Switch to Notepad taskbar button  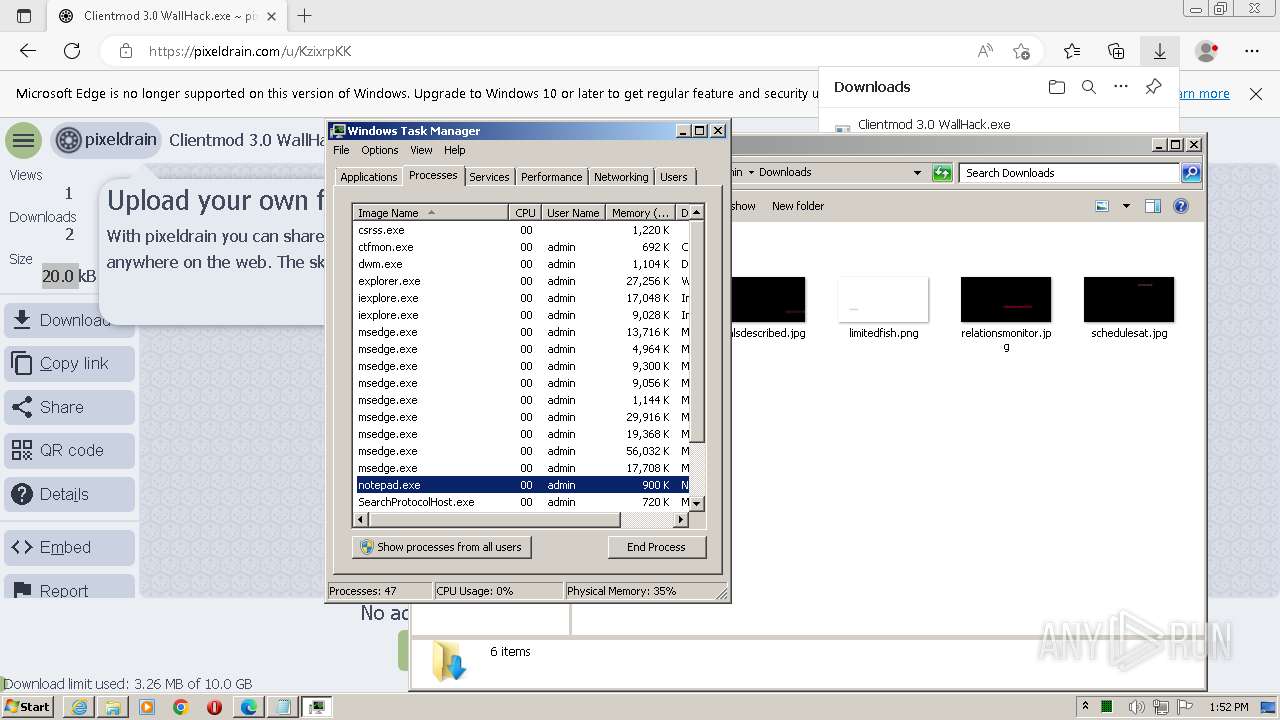(283, 707)
